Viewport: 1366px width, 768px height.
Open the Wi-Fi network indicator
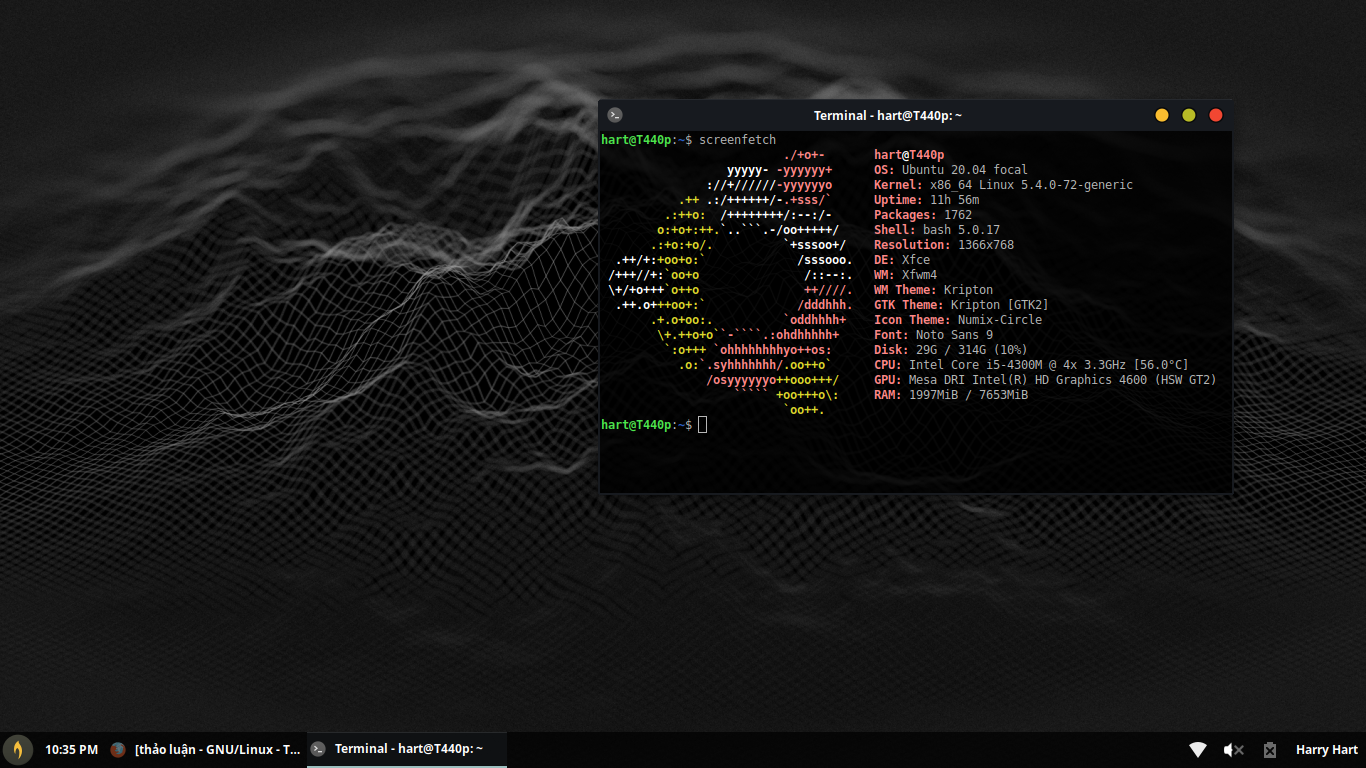1198,750
